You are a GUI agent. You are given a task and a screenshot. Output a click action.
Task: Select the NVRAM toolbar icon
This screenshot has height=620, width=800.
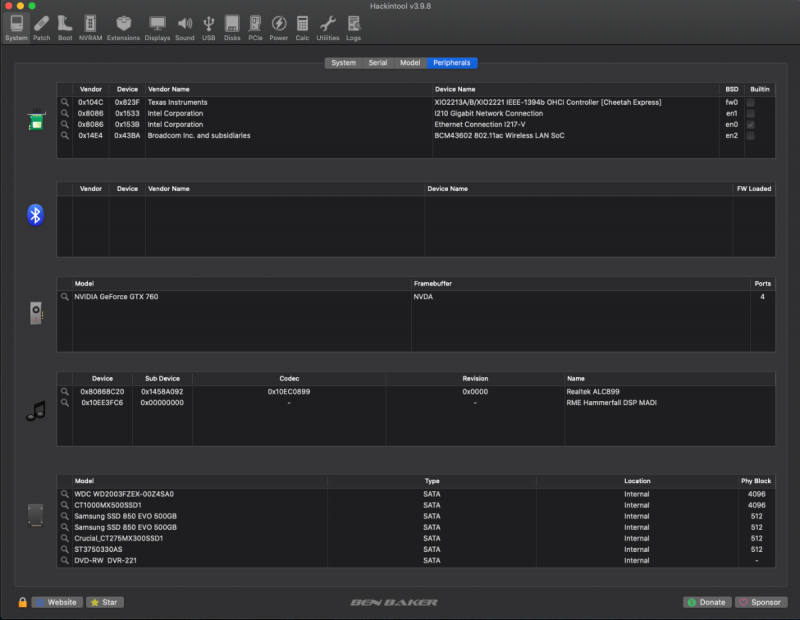(x=90, y=26)
